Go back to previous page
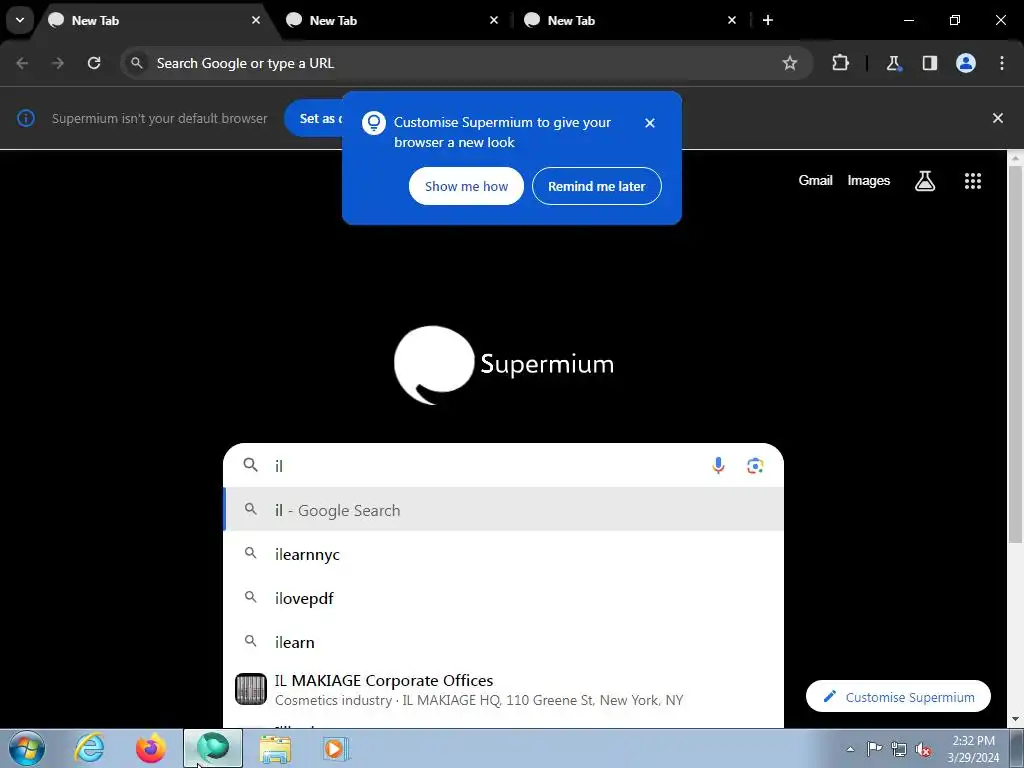Viewport: 1024px width, 768px height. coord(22,63)
